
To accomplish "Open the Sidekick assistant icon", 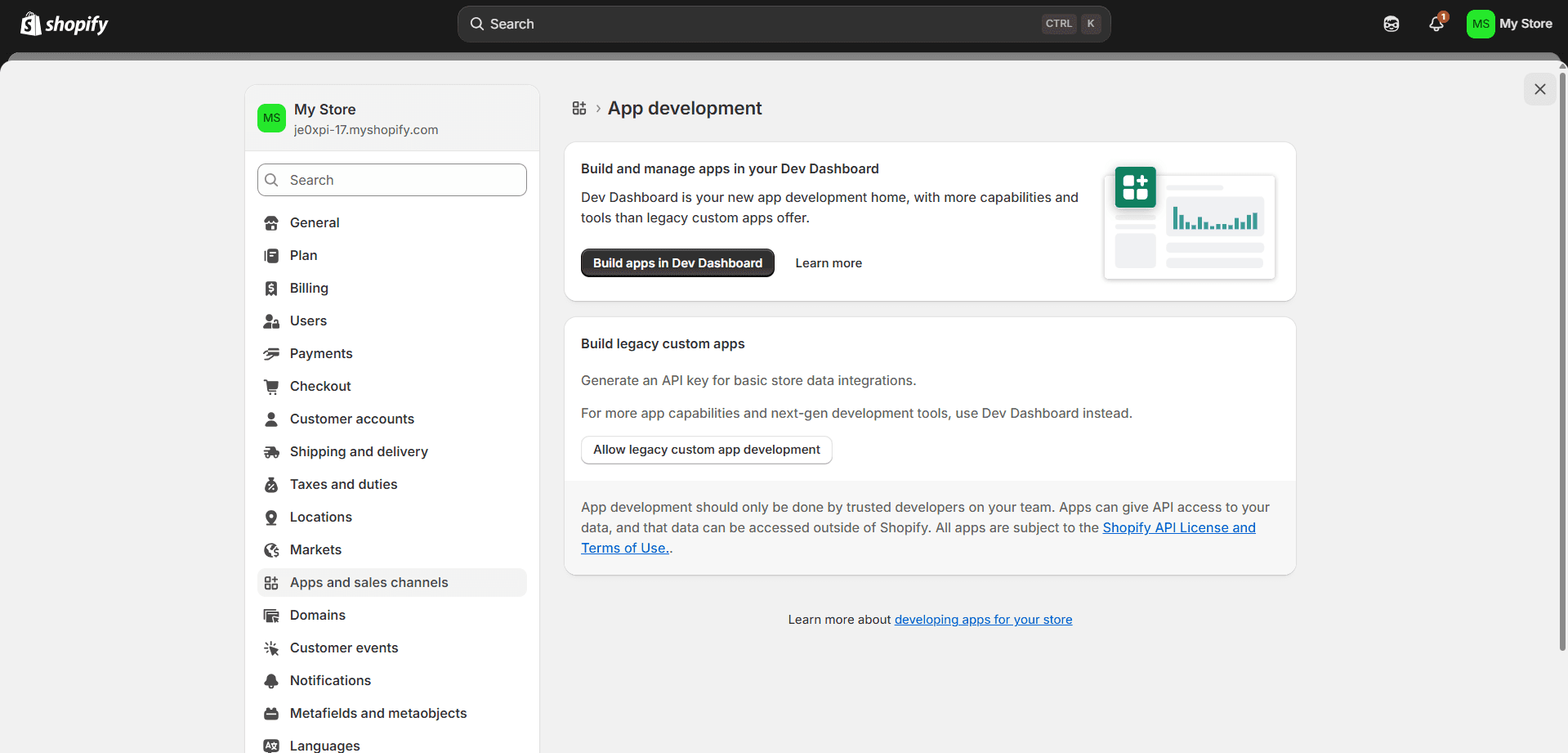I will click(x=1392, y=24).
